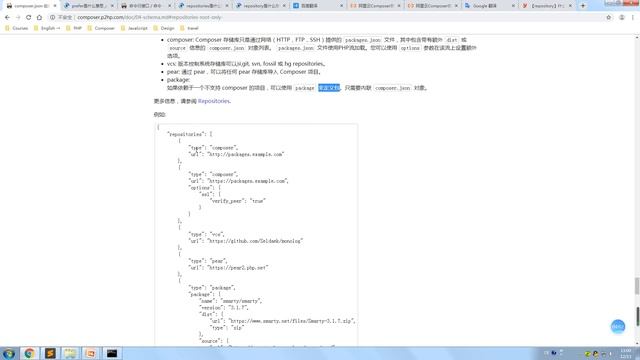Close the composer.json tab
The width and height of the screenshot is (640, 360).
click(55, 6)
